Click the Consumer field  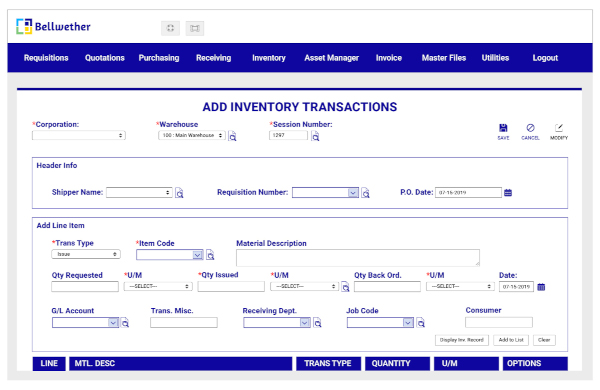point(499,323)
